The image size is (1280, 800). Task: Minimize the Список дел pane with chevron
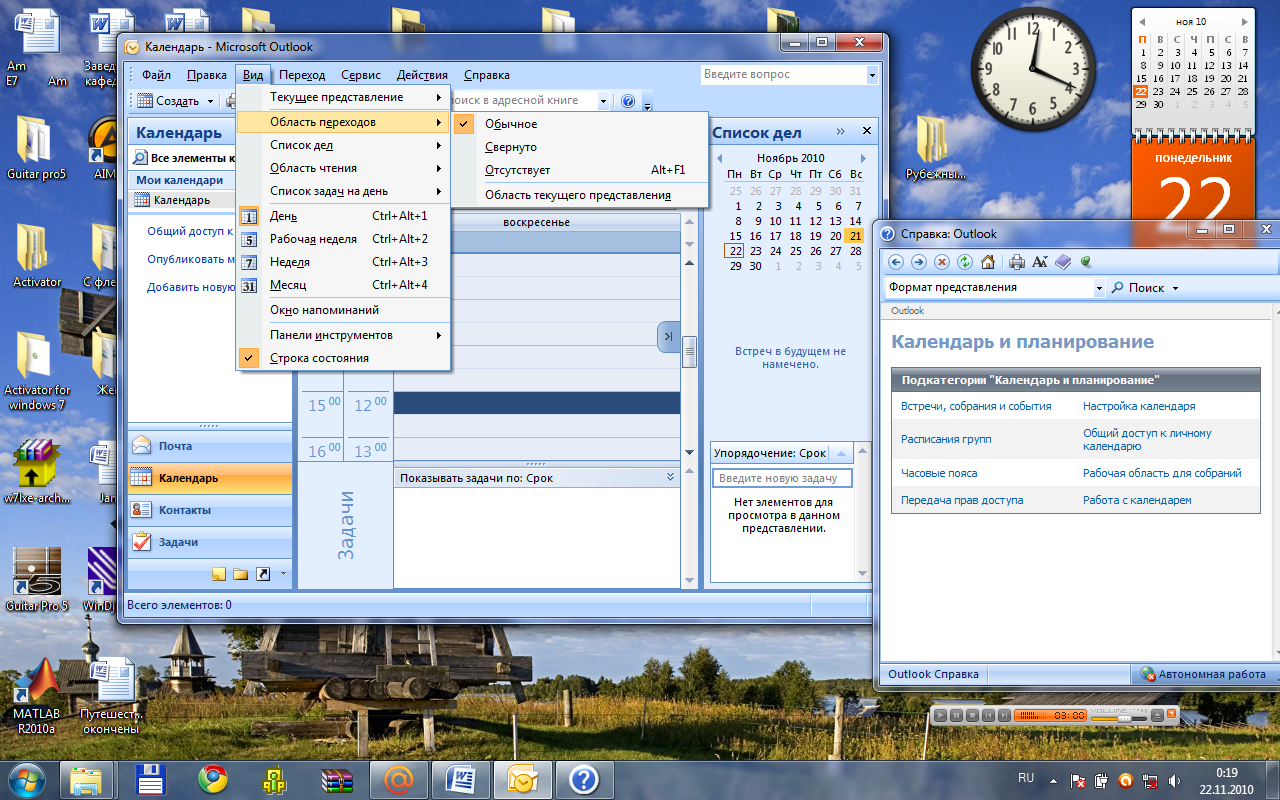(841, 131)
